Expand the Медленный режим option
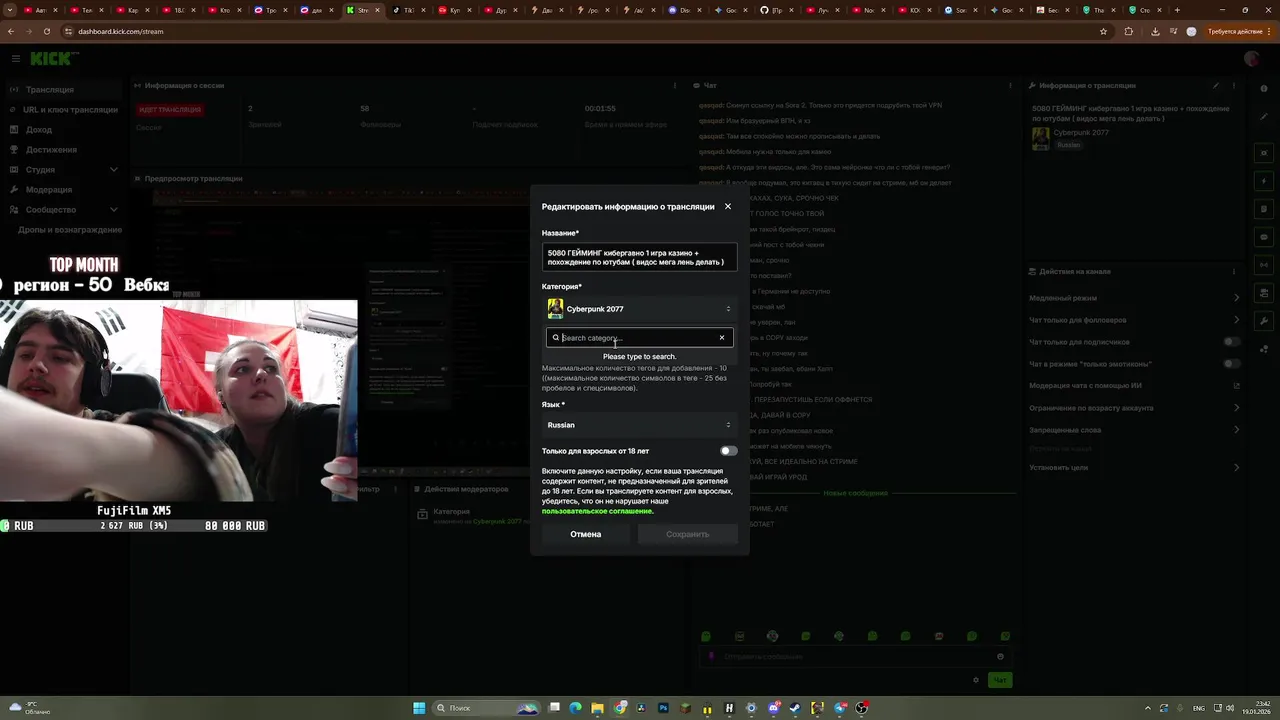This screenshot has height=720, width=1280. coord(1134,298)
